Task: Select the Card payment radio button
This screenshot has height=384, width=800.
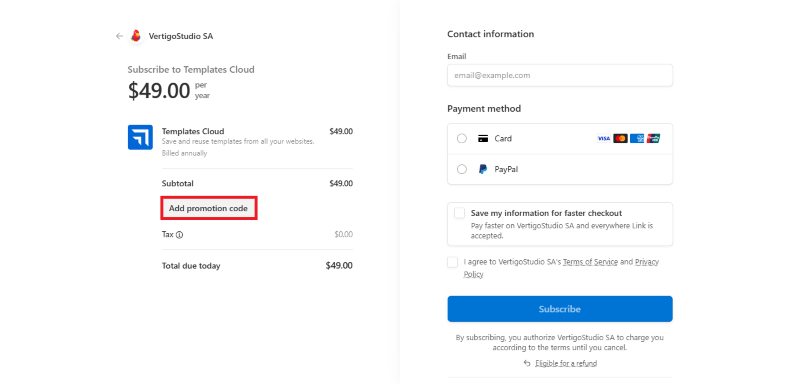Action: (x=462, y=139)
